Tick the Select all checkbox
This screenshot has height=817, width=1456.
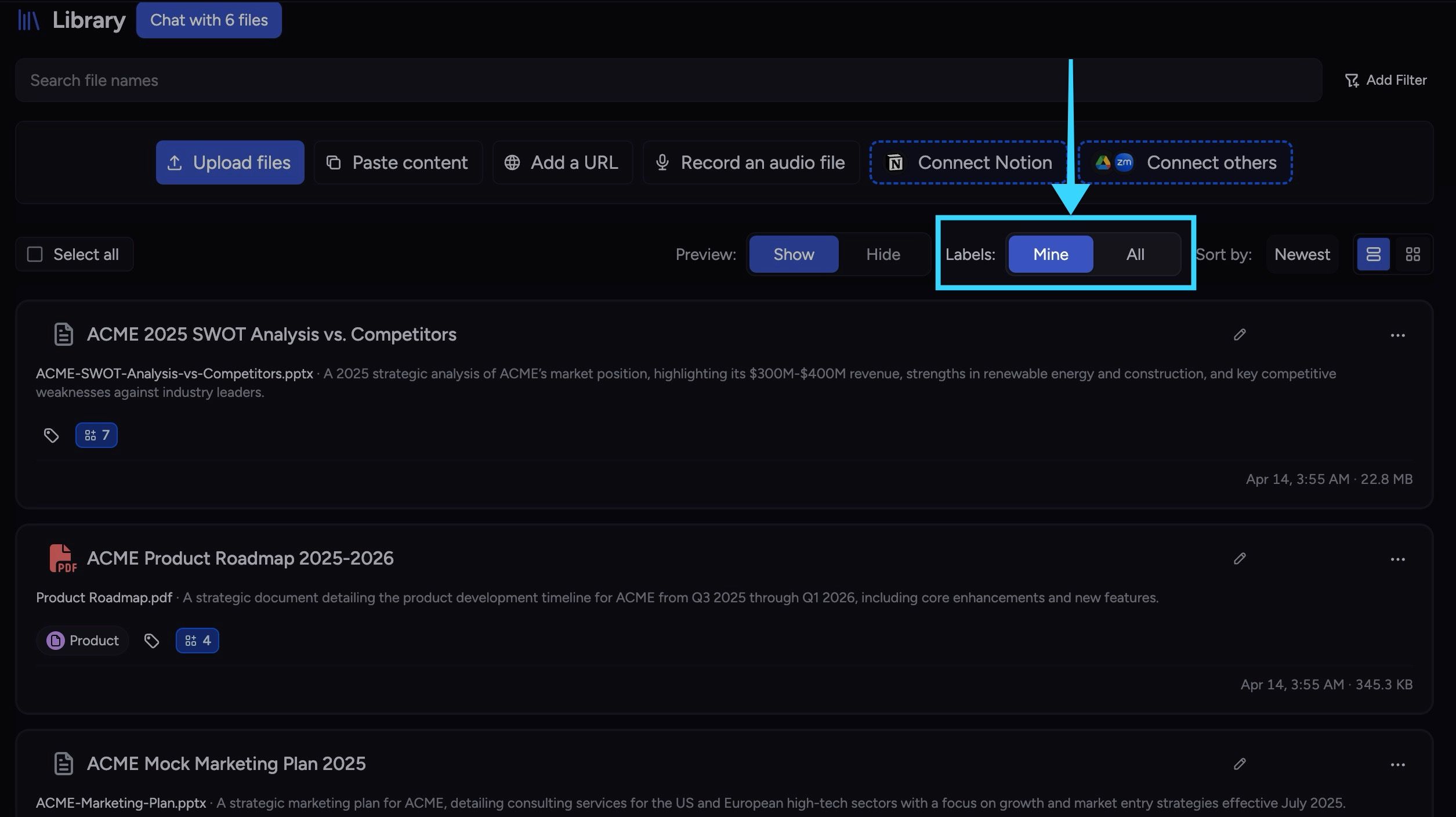tap(35, 254)
